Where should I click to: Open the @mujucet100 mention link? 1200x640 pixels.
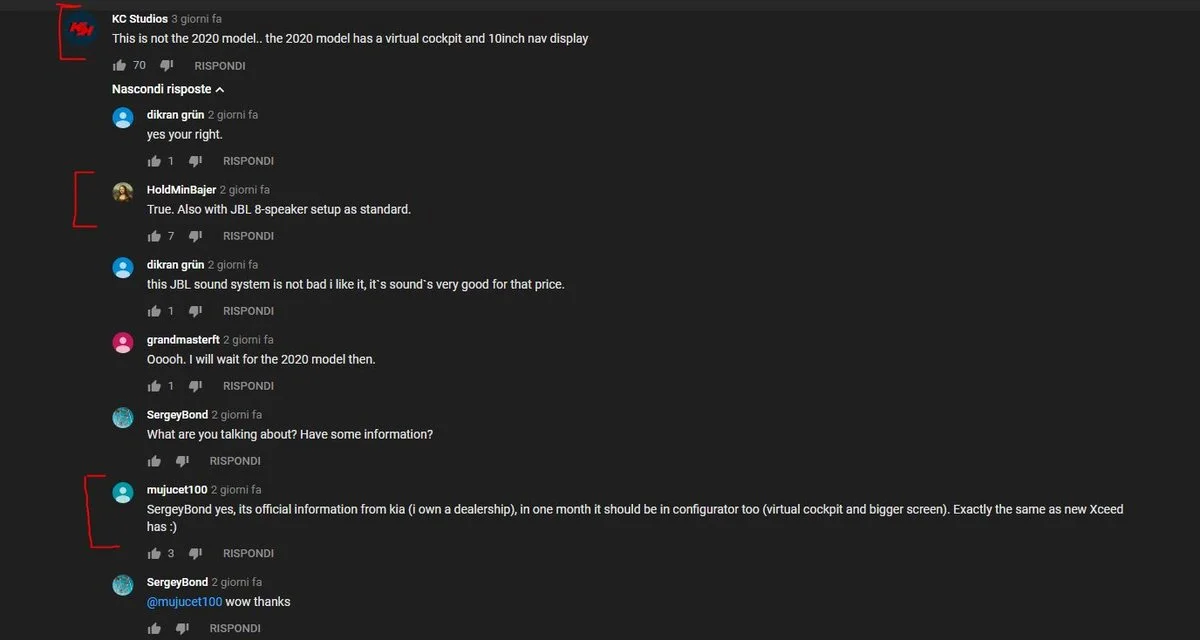(x=184, y=602)
